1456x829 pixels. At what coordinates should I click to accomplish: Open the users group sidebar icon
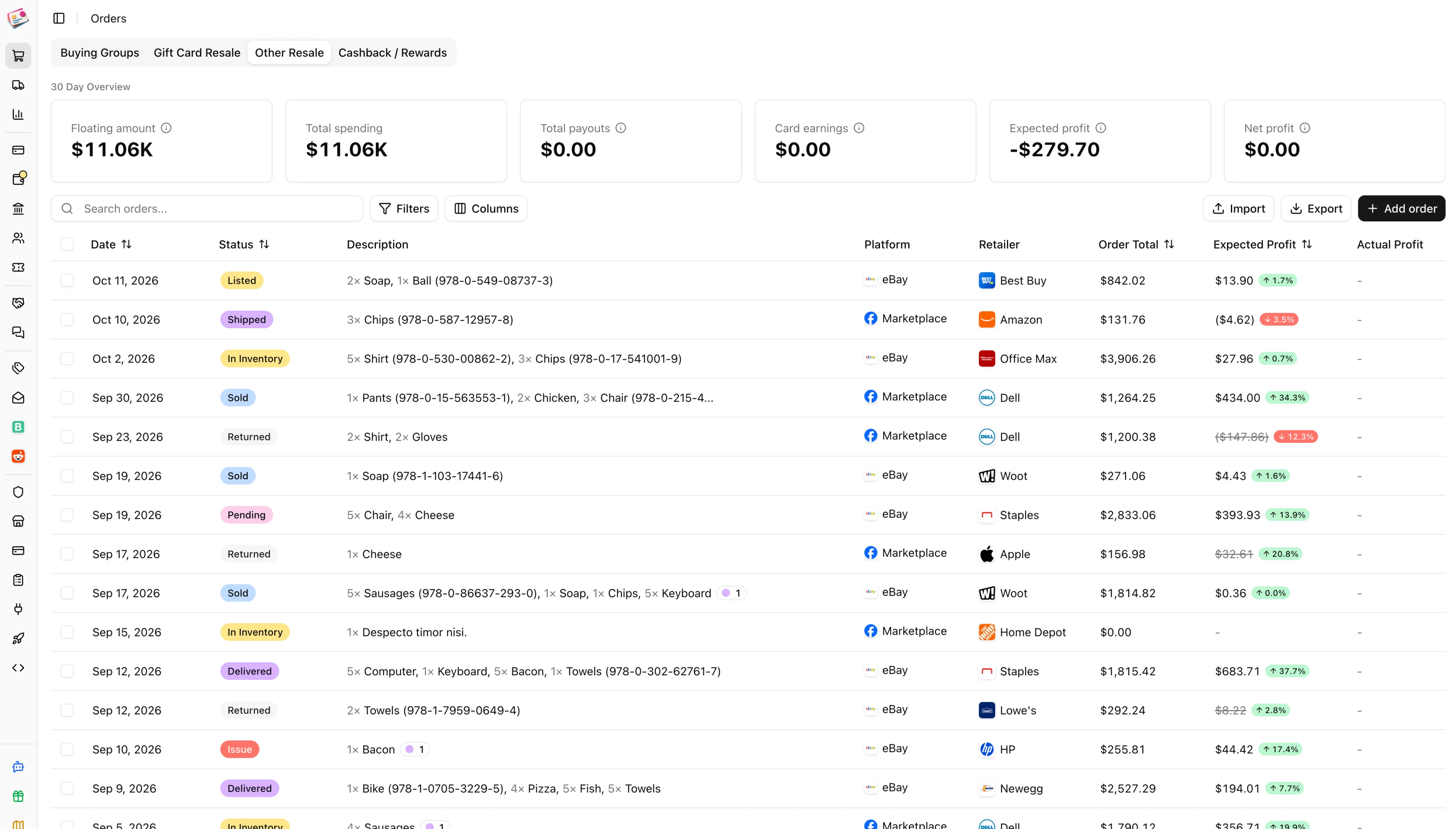click(18, 238)
